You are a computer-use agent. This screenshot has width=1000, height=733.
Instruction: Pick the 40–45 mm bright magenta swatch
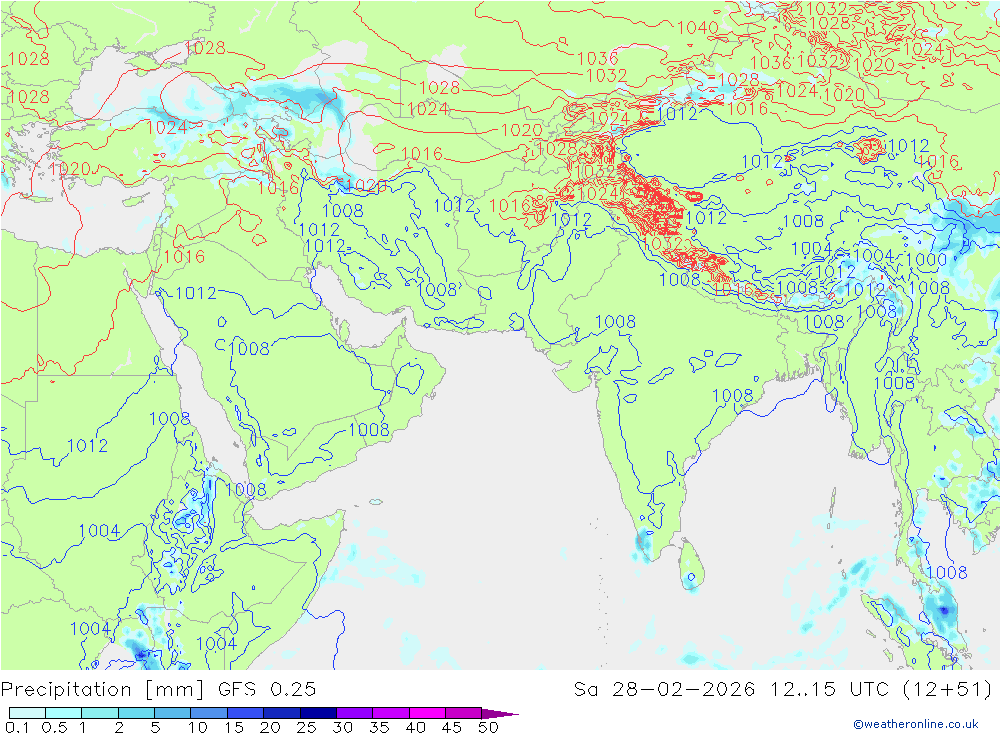[427, 713]
